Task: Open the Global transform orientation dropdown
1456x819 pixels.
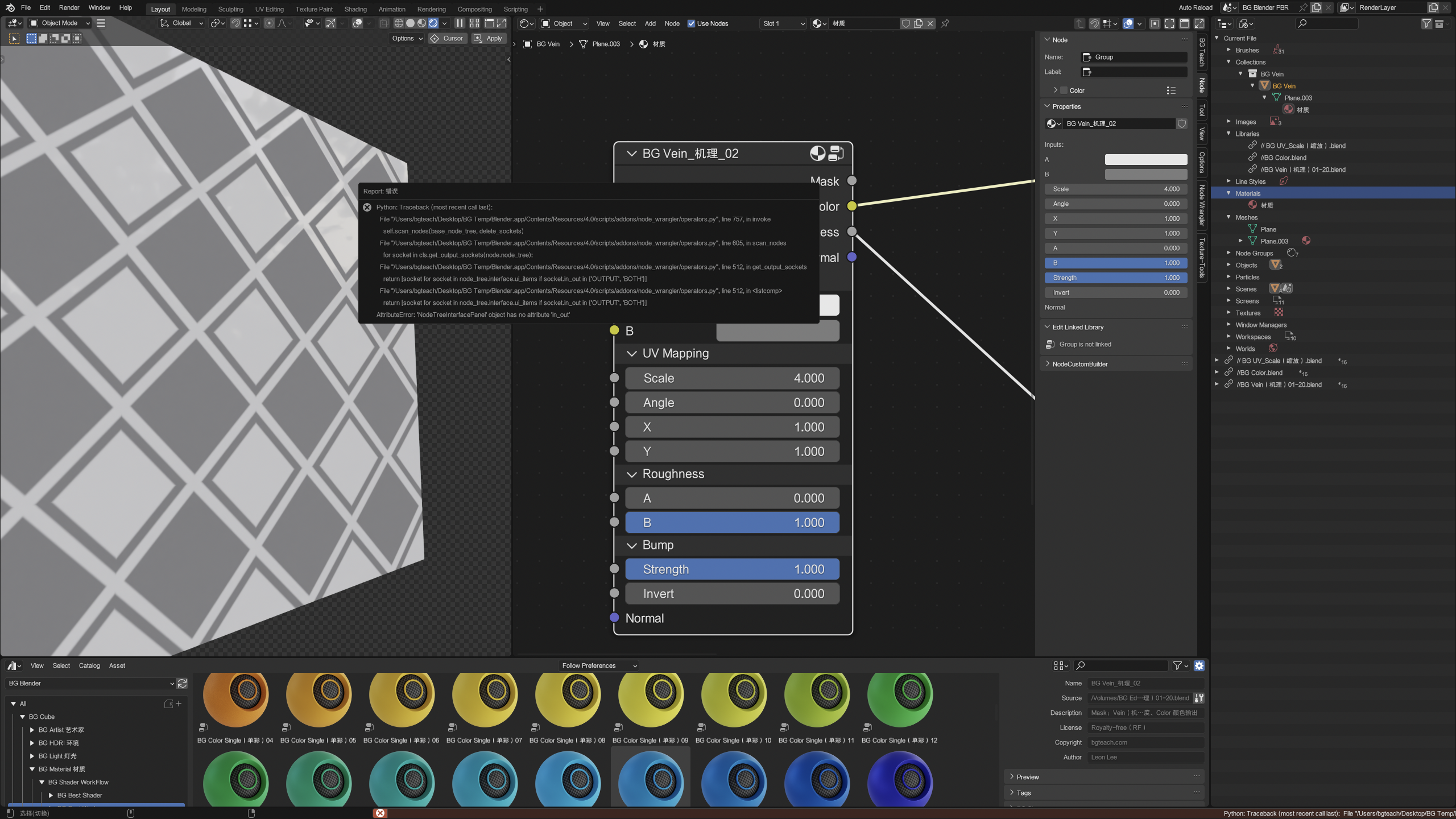Action: (x=182, y=23)
